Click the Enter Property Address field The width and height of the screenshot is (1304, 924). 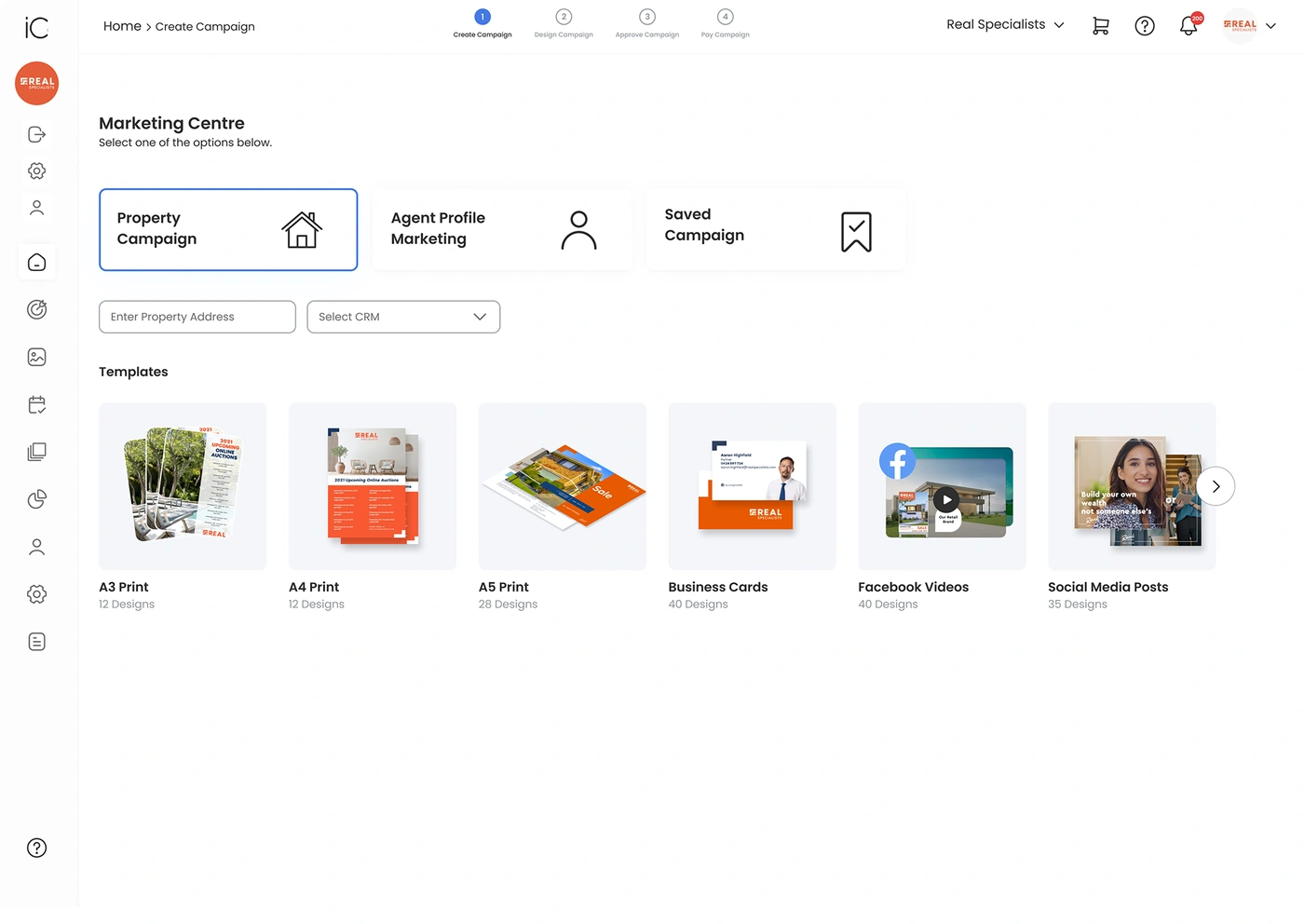coord(197,317)
